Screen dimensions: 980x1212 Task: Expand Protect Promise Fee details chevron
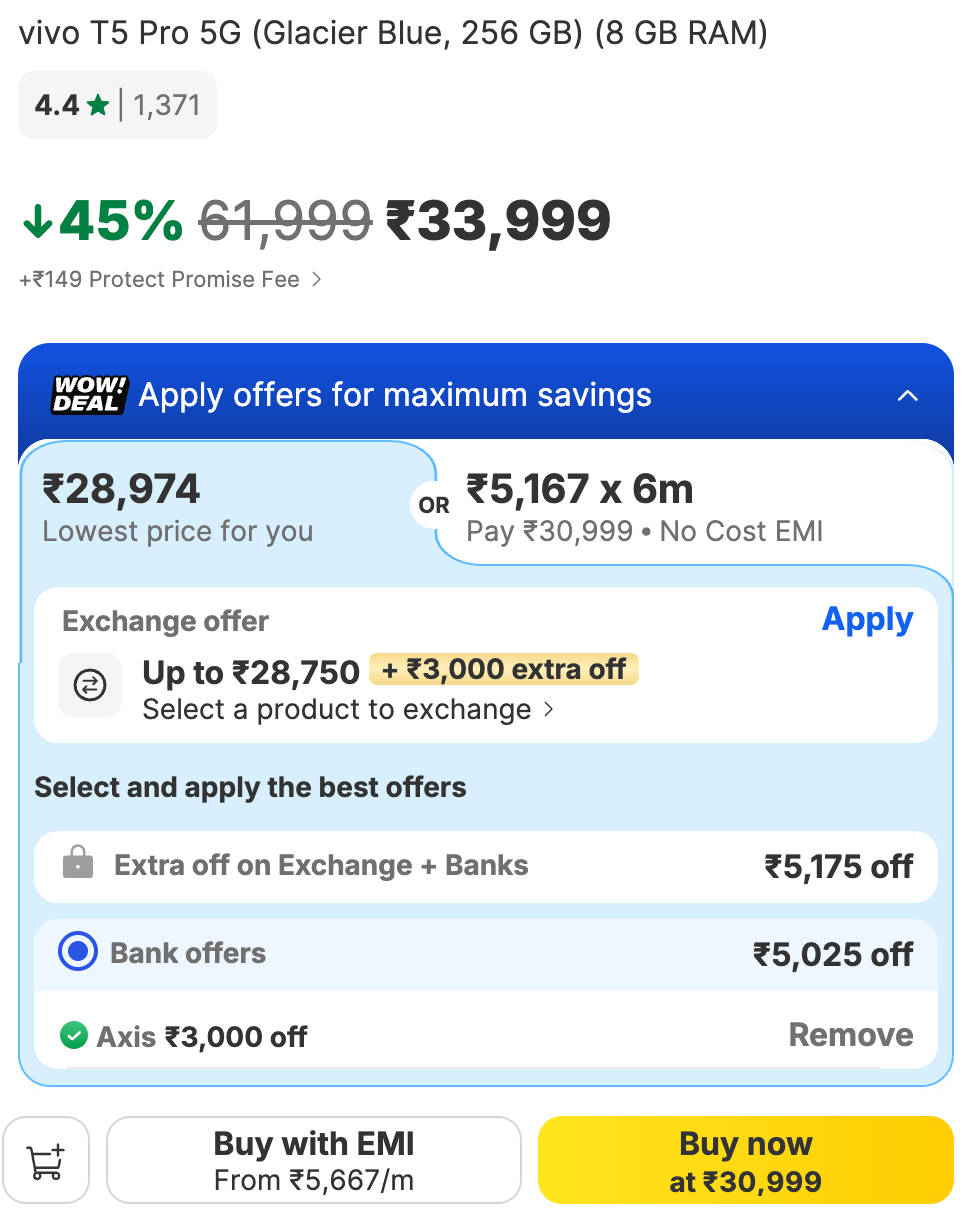316,280
